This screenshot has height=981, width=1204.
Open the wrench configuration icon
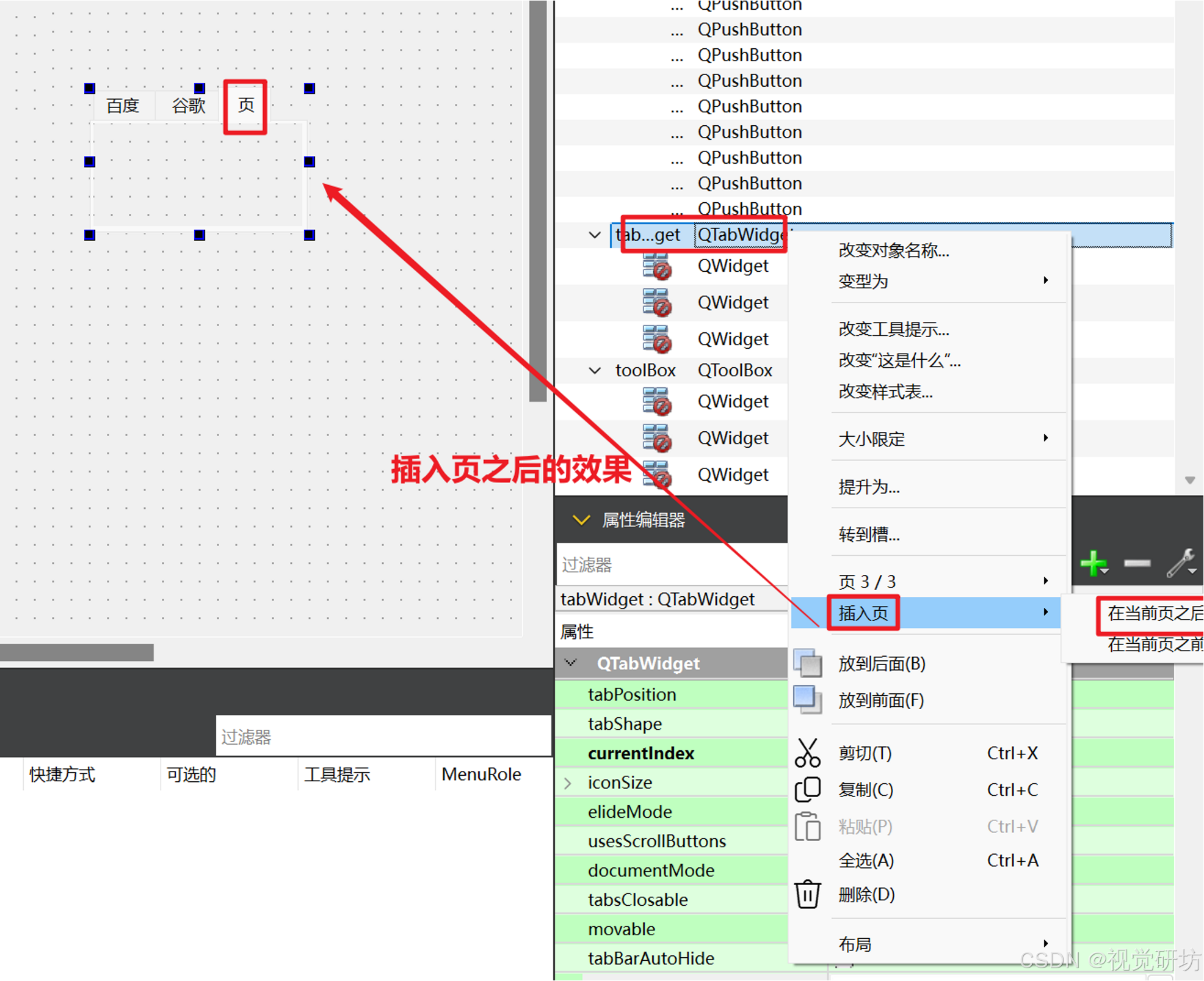click(1181, 563)
